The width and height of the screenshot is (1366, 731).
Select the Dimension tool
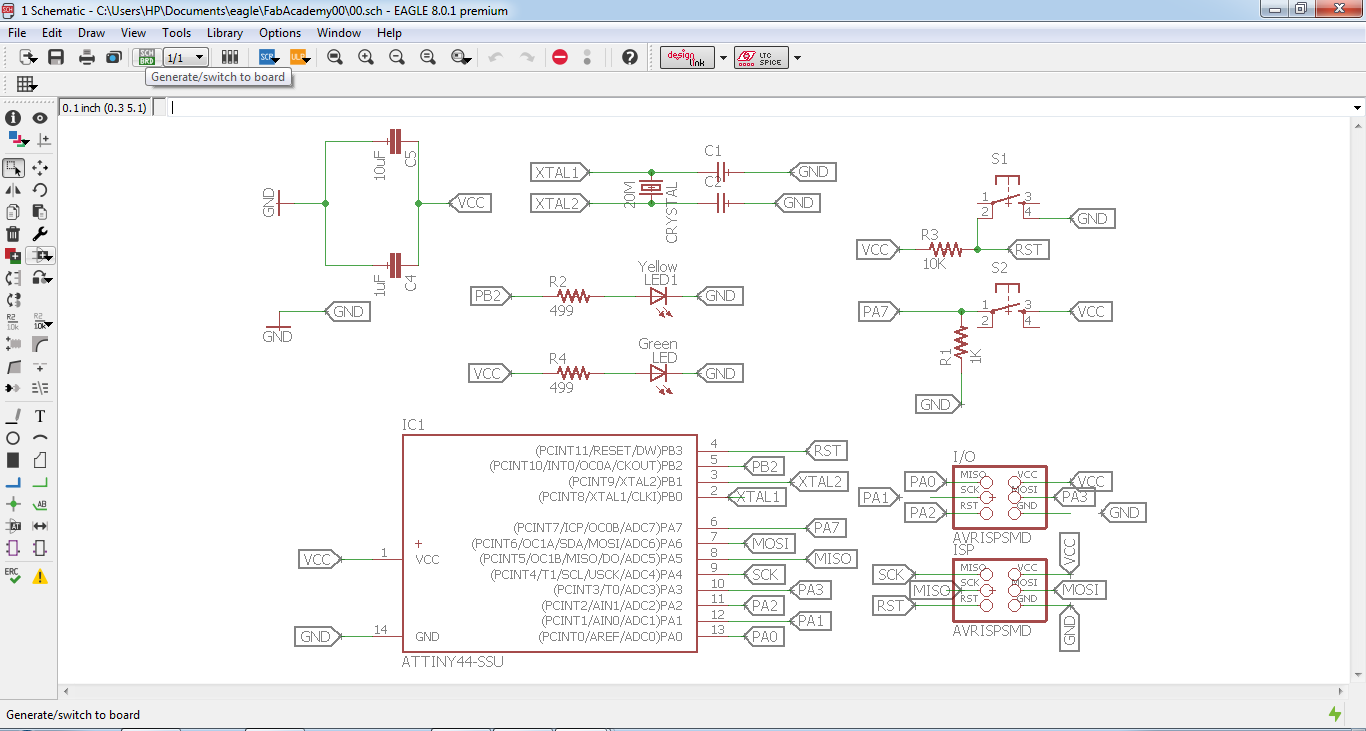click(x=40, y=526)
